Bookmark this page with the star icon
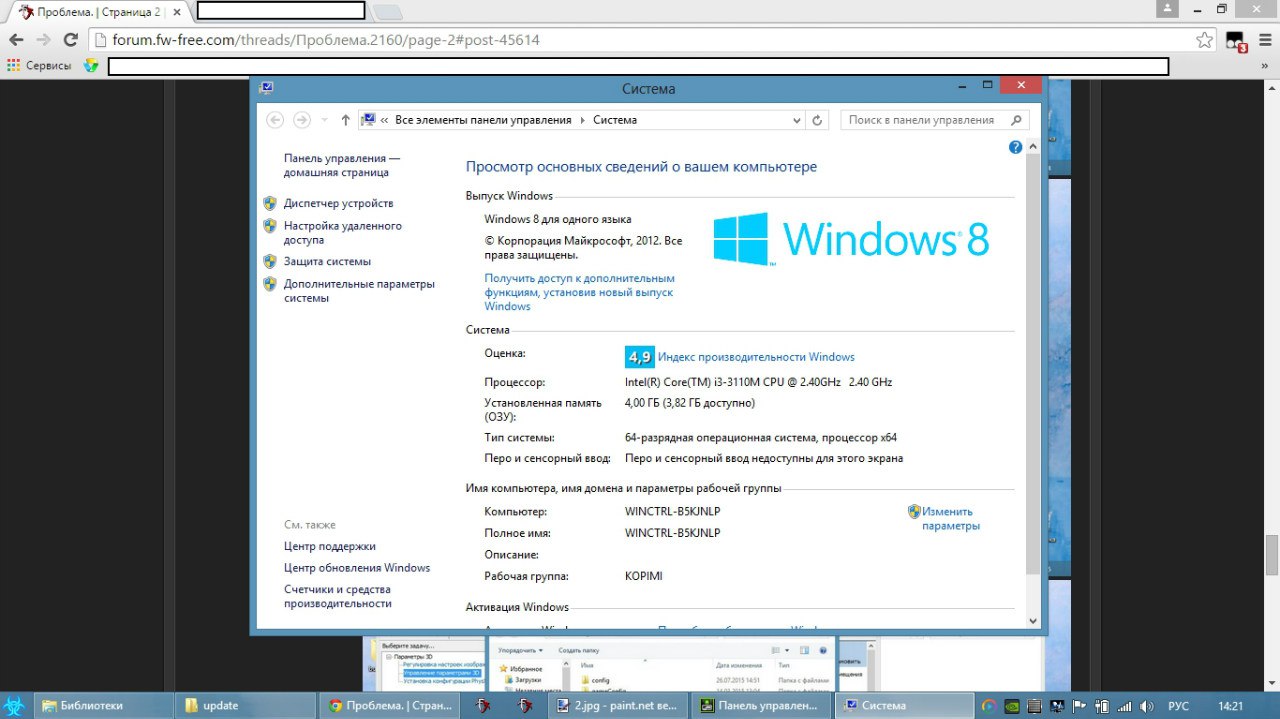1280x719 pixels. click(1205, 40)
